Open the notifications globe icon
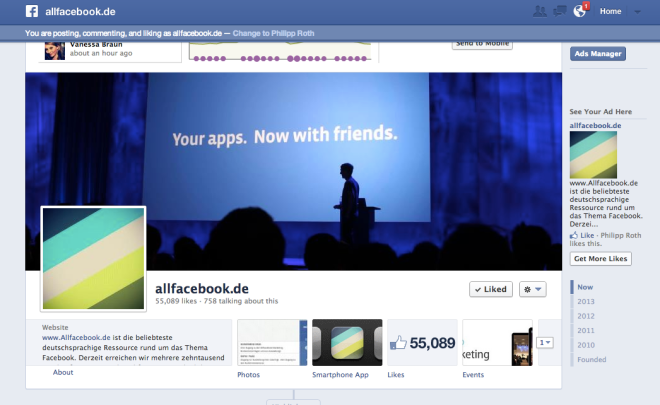 (x=580, y=11)
